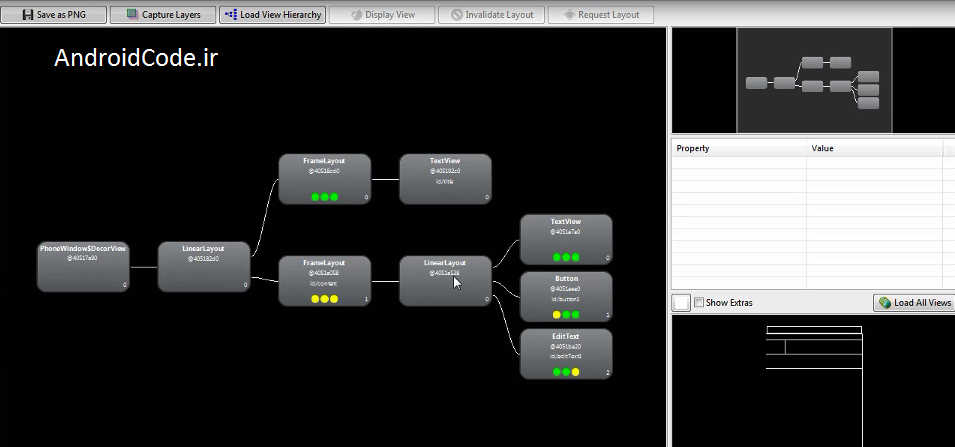Image resolution: width=955 pixels, height=447 pixels.
Task: Click the Invalidate Layout toolbar button
Action: 494,15
